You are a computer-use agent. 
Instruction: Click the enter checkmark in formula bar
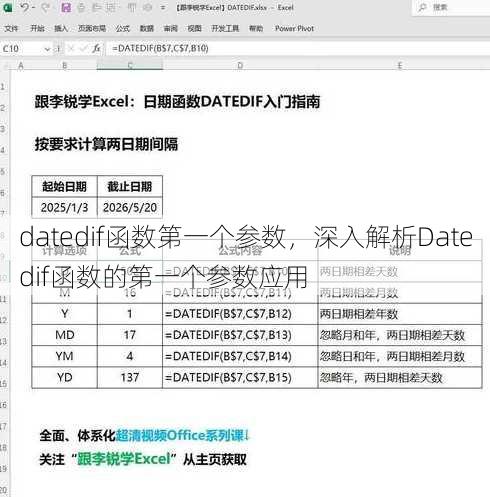click(83, 49)
